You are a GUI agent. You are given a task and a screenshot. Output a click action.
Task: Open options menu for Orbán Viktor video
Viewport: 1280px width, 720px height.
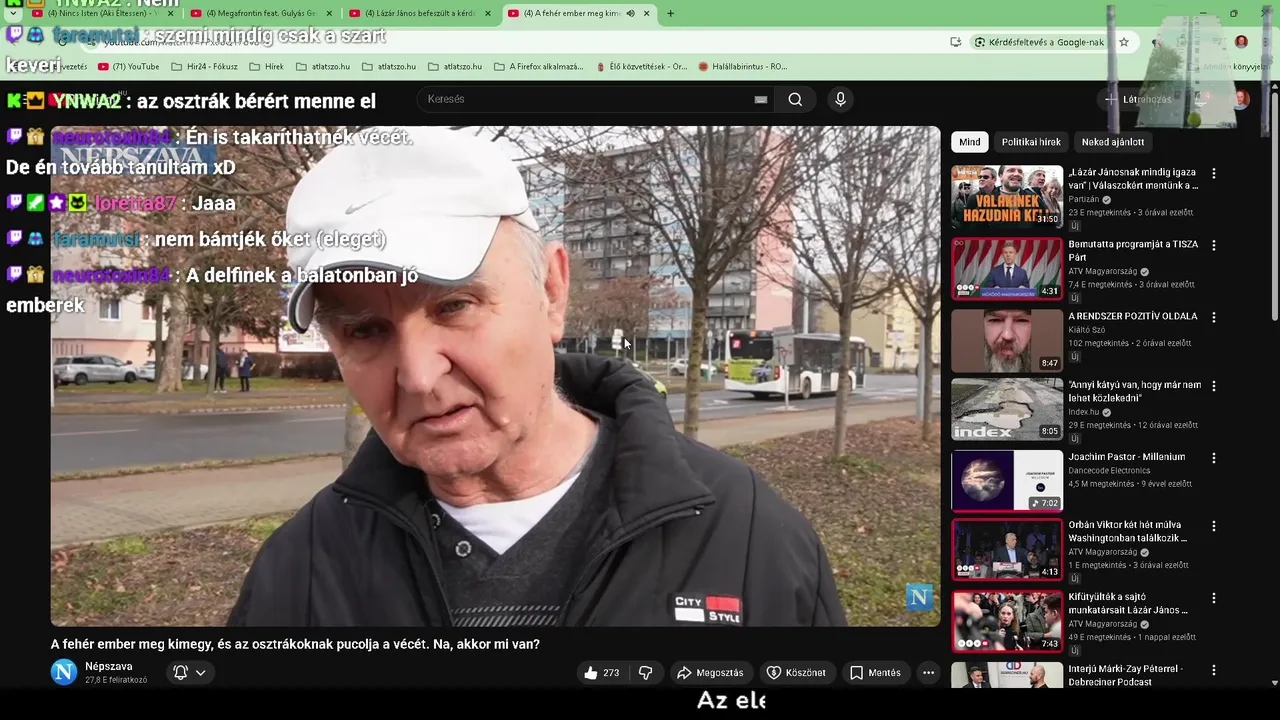(x=1214, y=526)
